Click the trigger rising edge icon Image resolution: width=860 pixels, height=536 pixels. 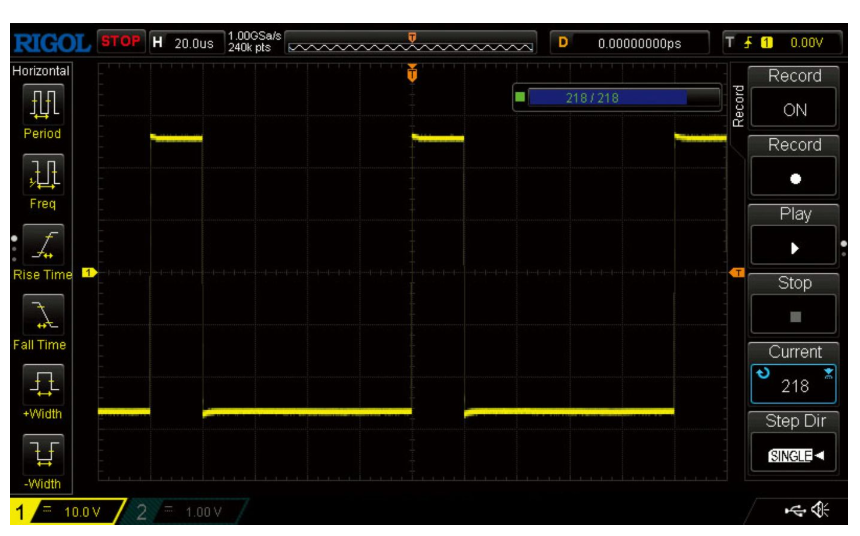point(748,42)
